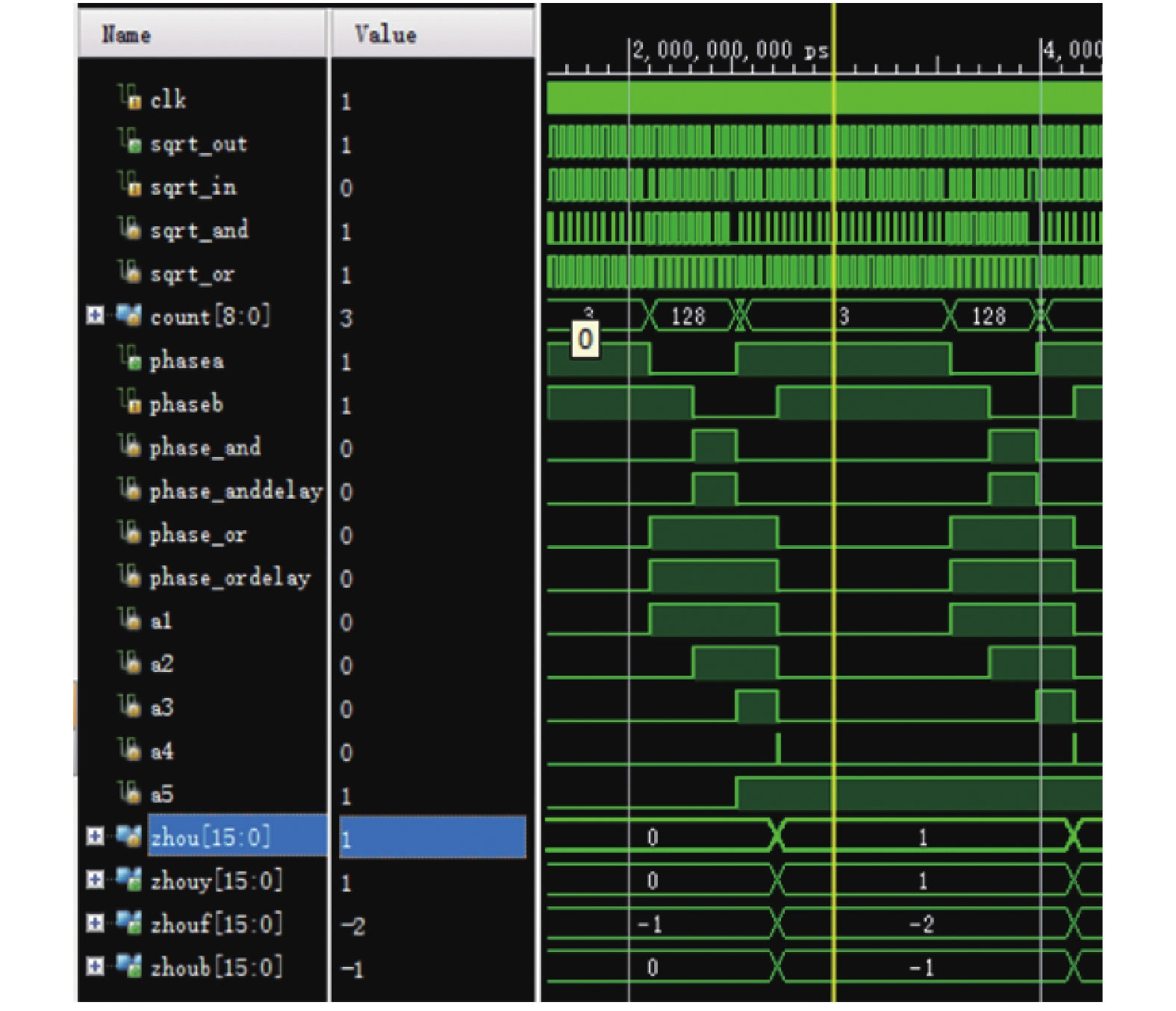Click the sqrt_out signal icon
Viewport: 1176px width, 1011px height.
coord(129,140)
